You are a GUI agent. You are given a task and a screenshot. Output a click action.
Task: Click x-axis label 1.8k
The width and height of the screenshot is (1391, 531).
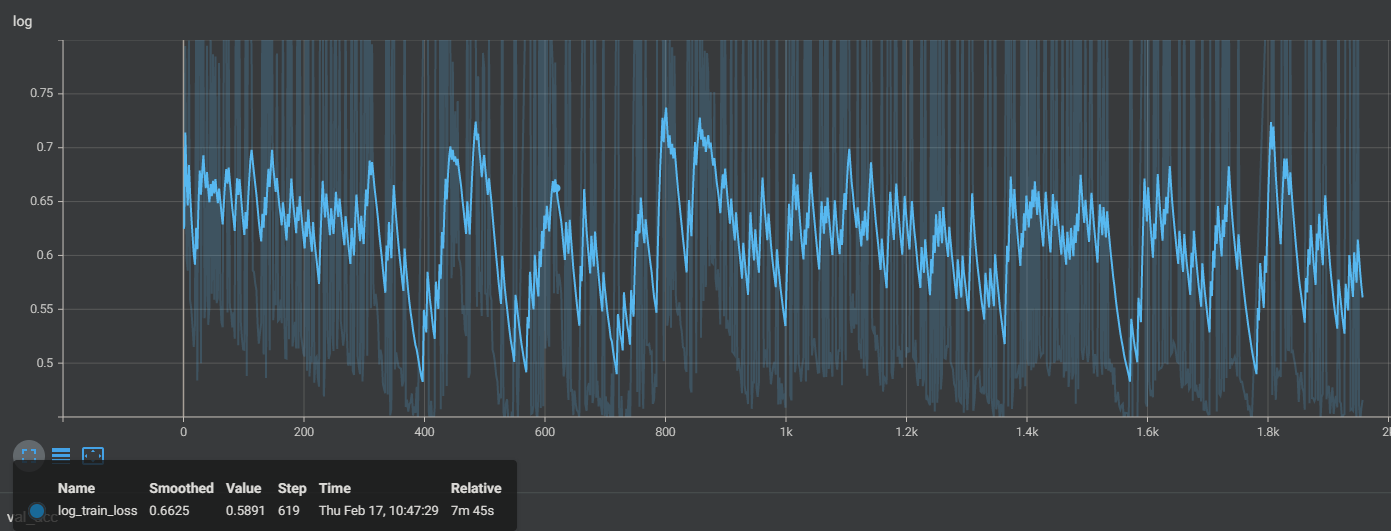point(1268,432)
